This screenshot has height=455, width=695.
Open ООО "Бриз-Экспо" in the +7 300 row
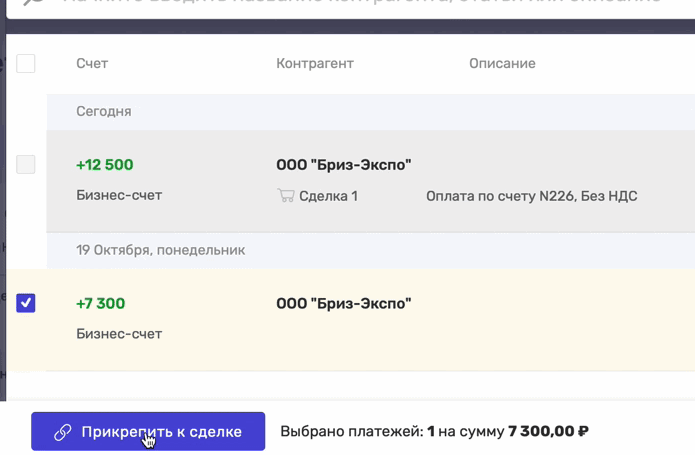click(344, 303)
